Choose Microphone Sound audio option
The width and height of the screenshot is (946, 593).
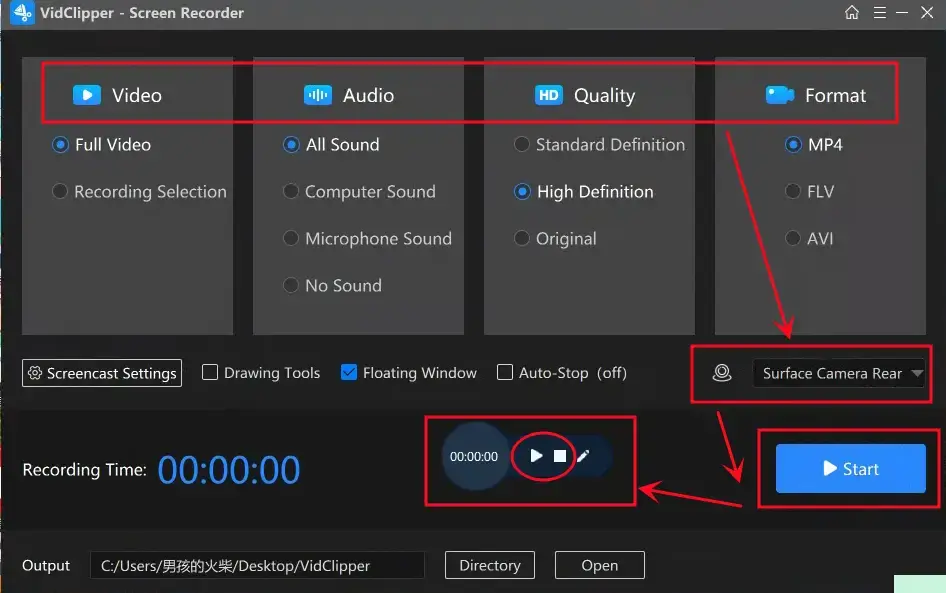coord(367,239)
